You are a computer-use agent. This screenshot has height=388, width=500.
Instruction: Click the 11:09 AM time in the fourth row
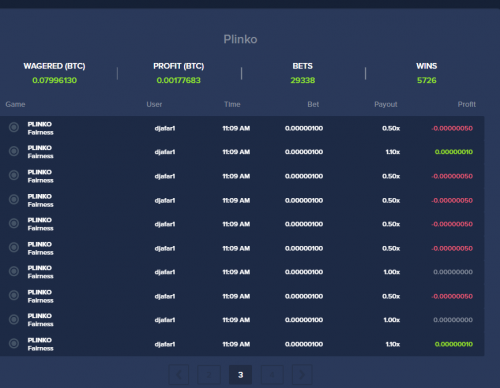pyautogui.click(x=236, y=200)
